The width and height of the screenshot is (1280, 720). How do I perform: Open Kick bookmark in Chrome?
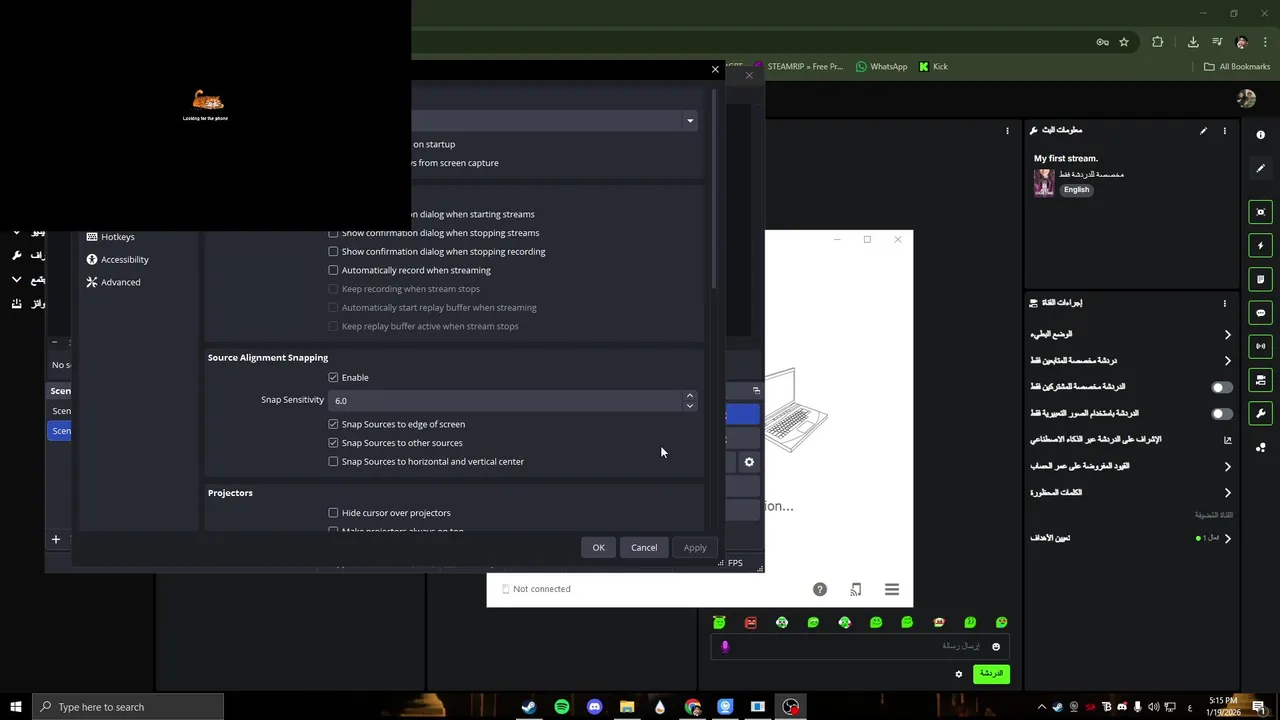pos(933,67)
